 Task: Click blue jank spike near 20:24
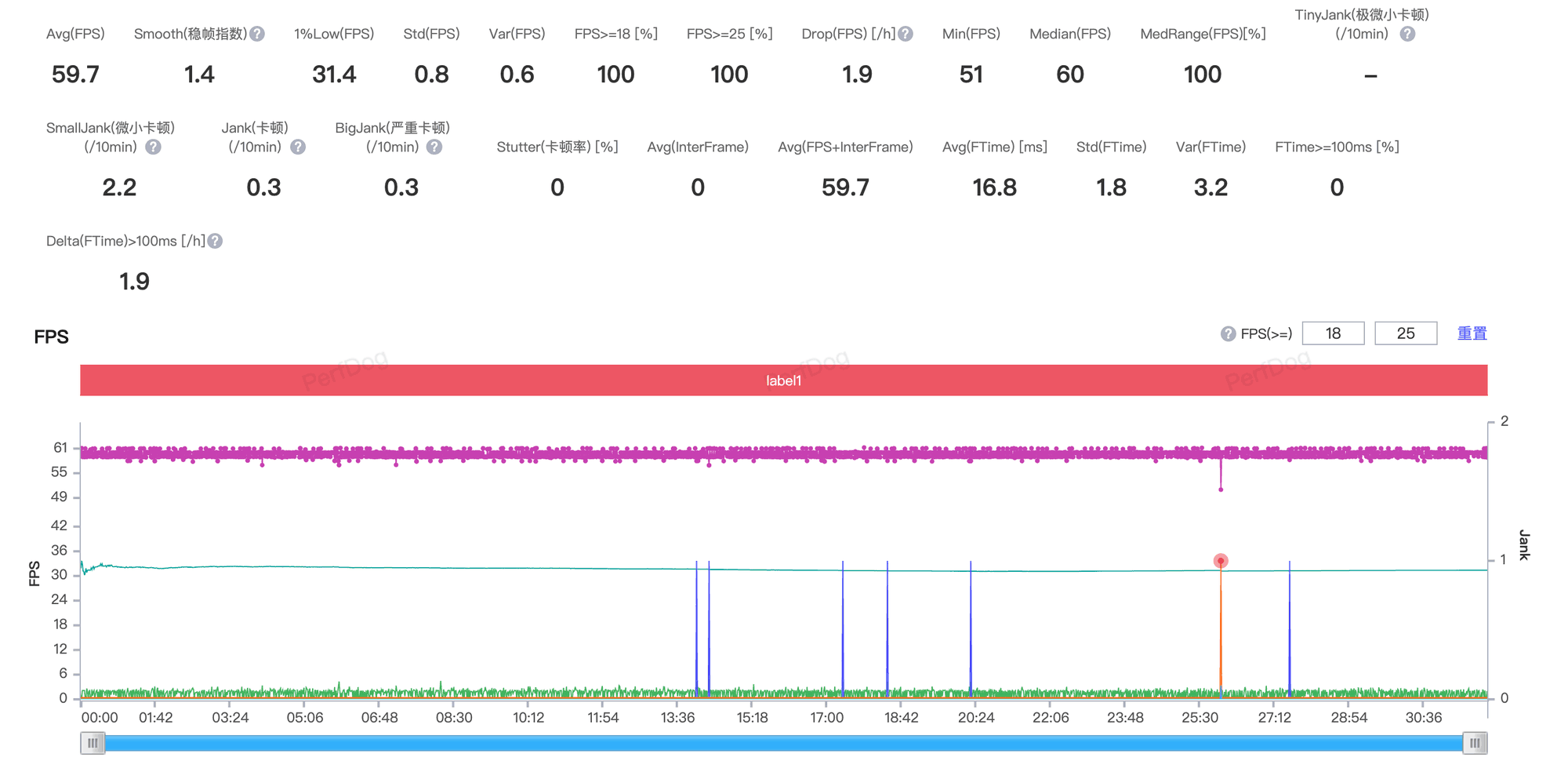pos(971,628)
